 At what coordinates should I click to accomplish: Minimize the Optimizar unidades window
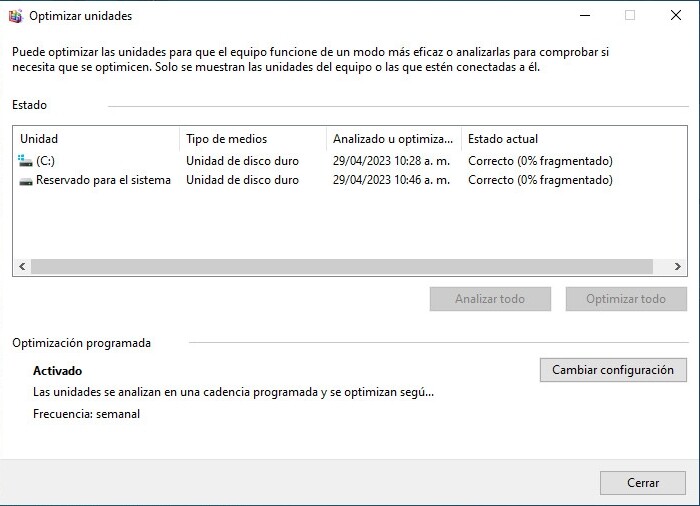[583, 16]
